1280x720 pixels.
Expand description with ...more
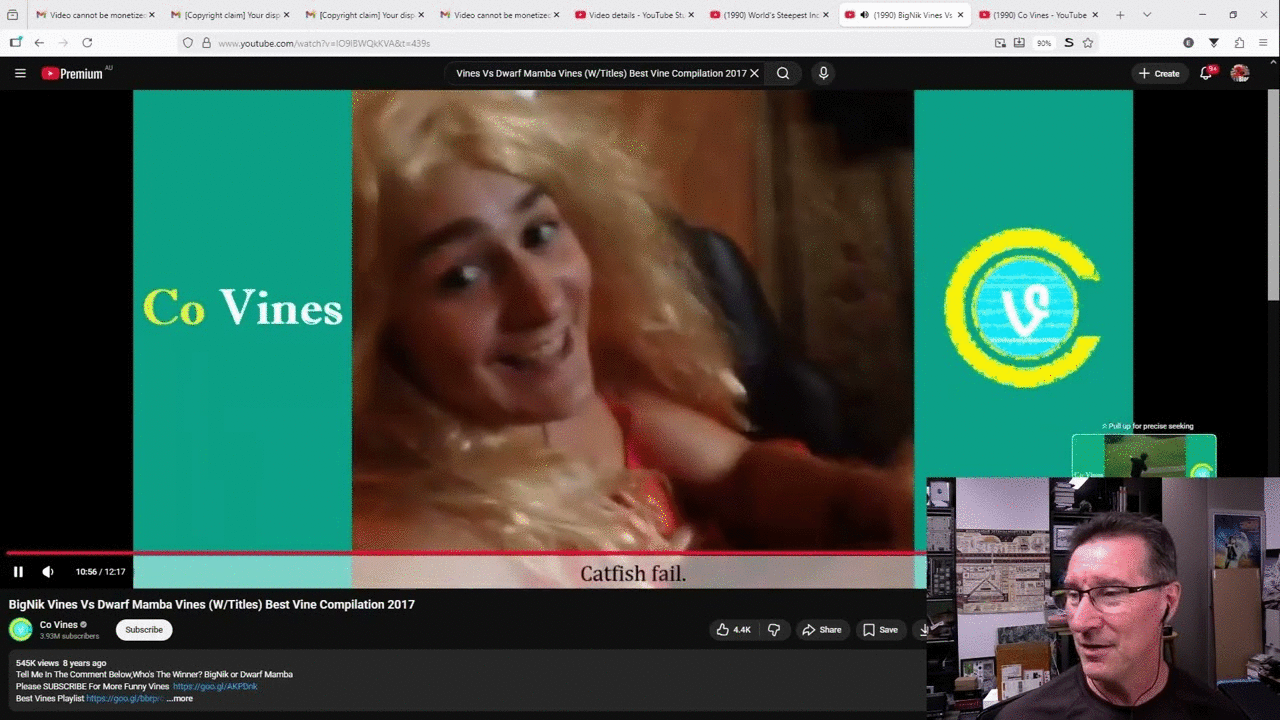[180, 698]
